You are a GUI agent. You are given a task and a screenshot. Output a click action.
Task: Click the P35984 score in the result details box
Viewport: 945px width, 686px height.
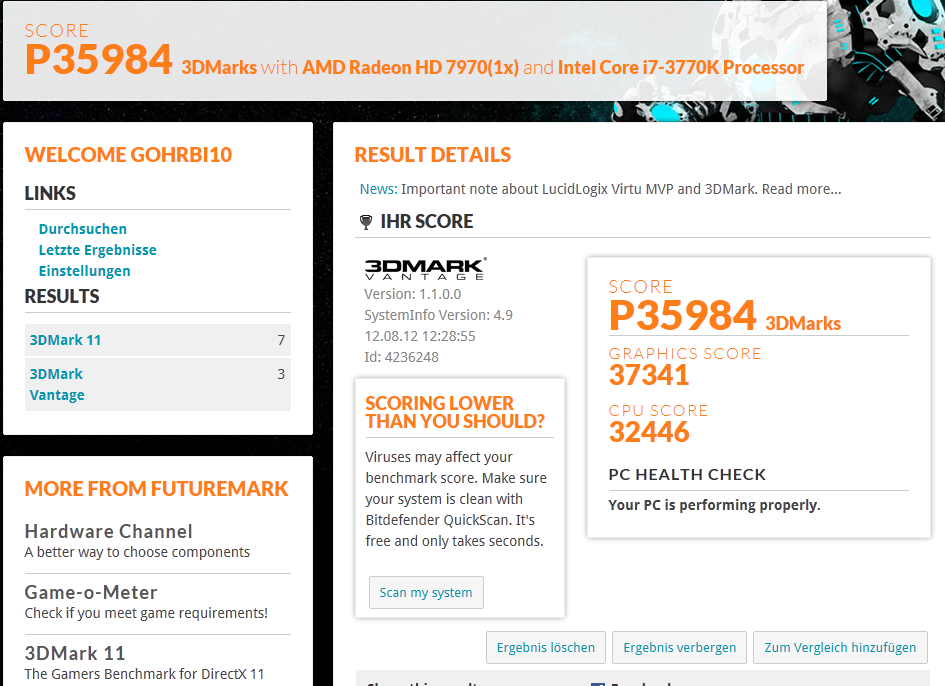click(x=682, y=315)
